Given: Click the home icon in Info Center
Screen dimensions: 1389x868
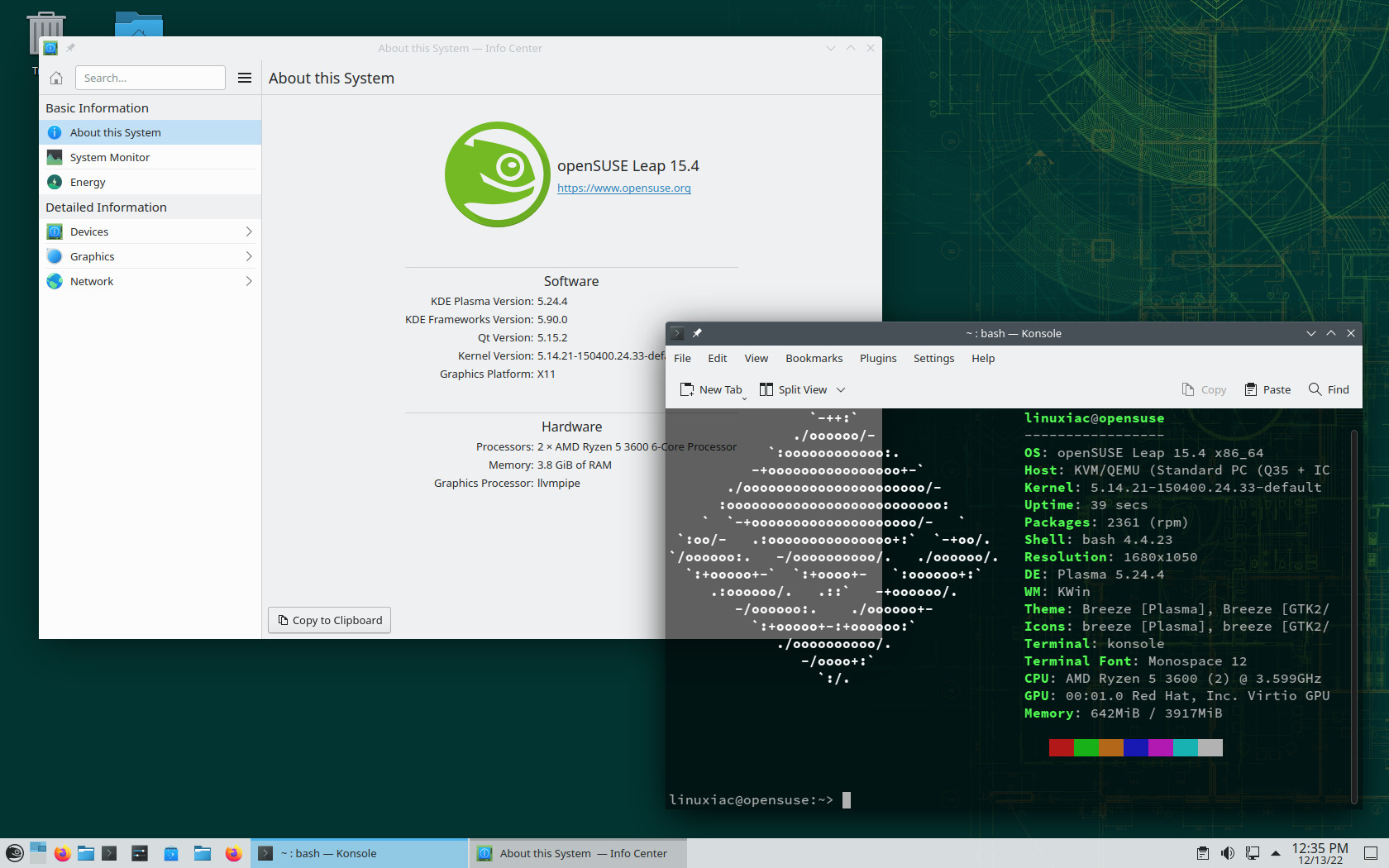Looking at the screenshot, I should coord(56,78).
